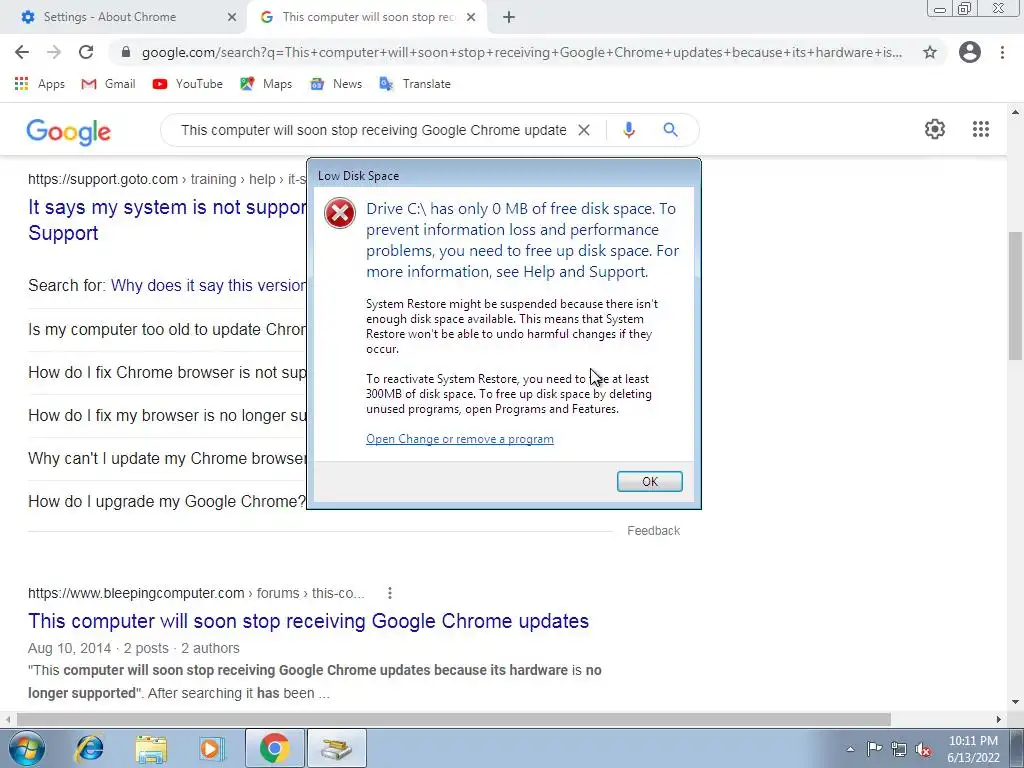Click the Google logo
1024x768 pixels.
tap(69, 132)
